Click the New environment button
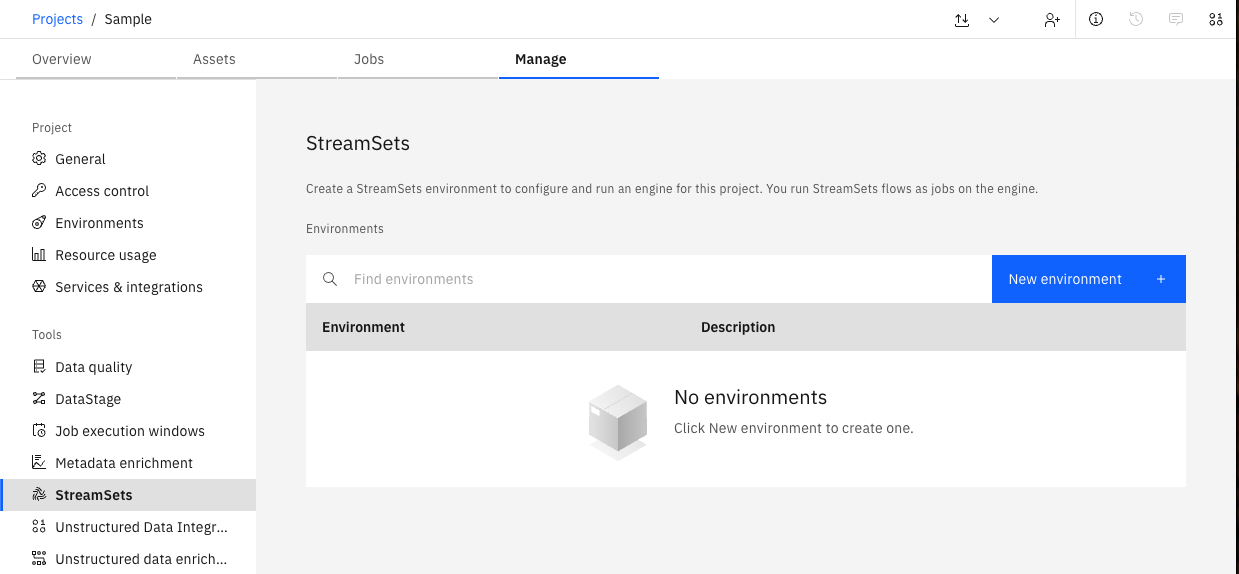Screen dimensions: 1239x574 [x=1089, y=279]
